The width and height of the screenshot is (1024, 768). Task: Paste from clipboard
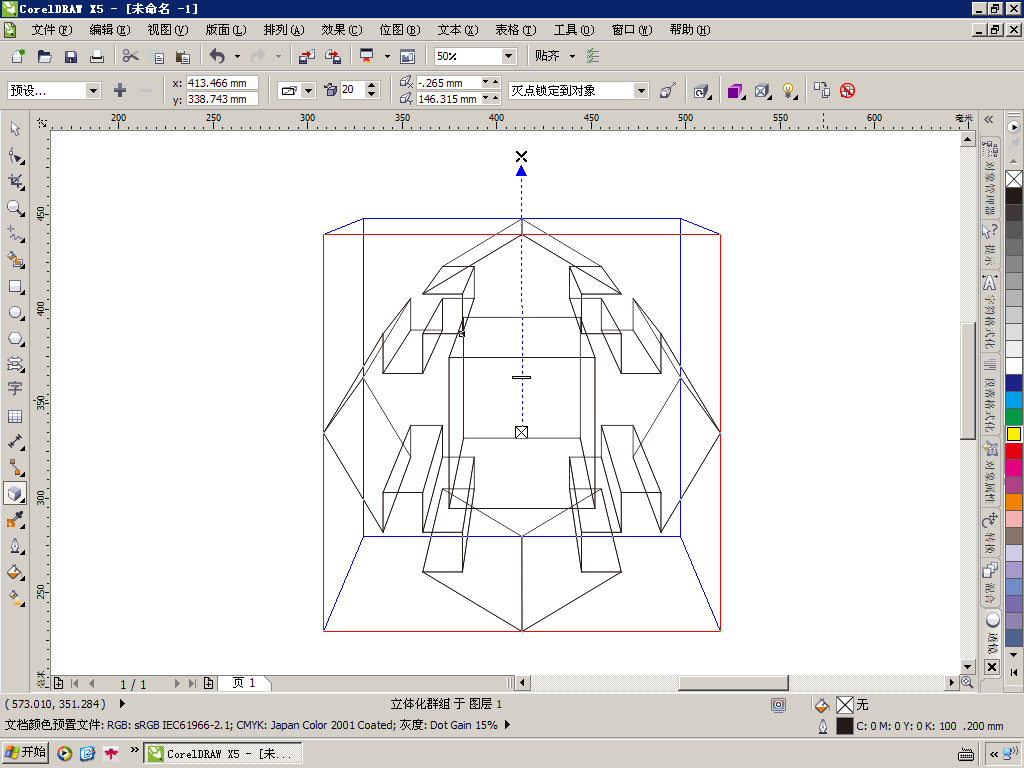tap(183, 56)
